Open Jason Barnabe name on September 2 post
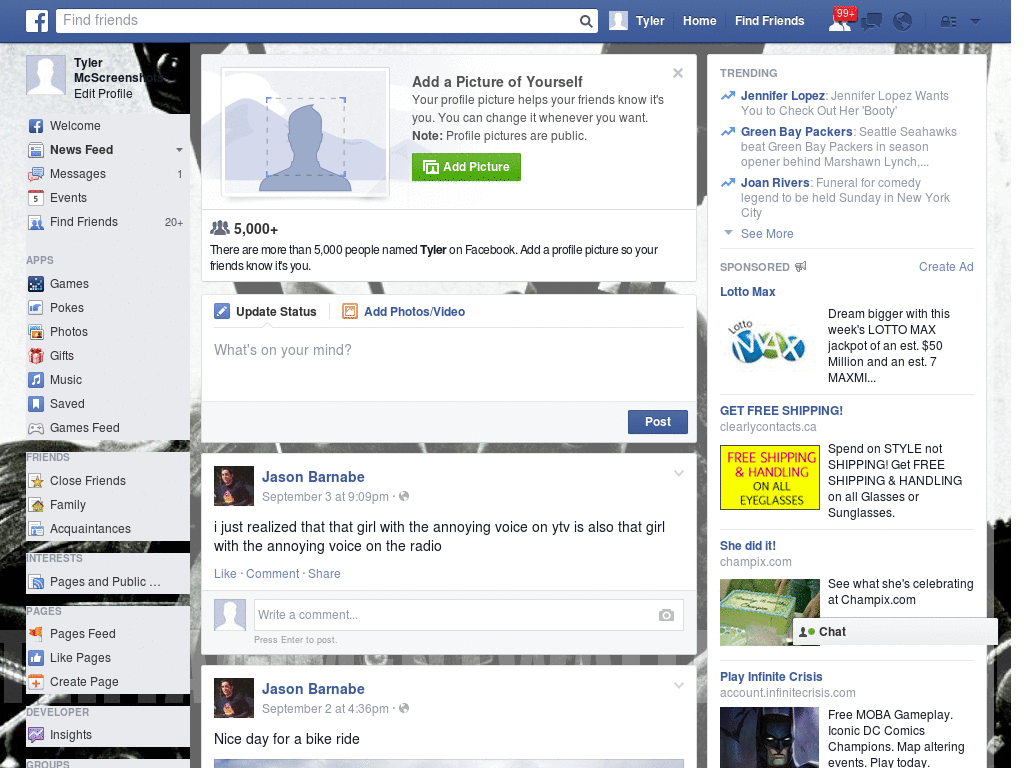 [x=313, y=689]
